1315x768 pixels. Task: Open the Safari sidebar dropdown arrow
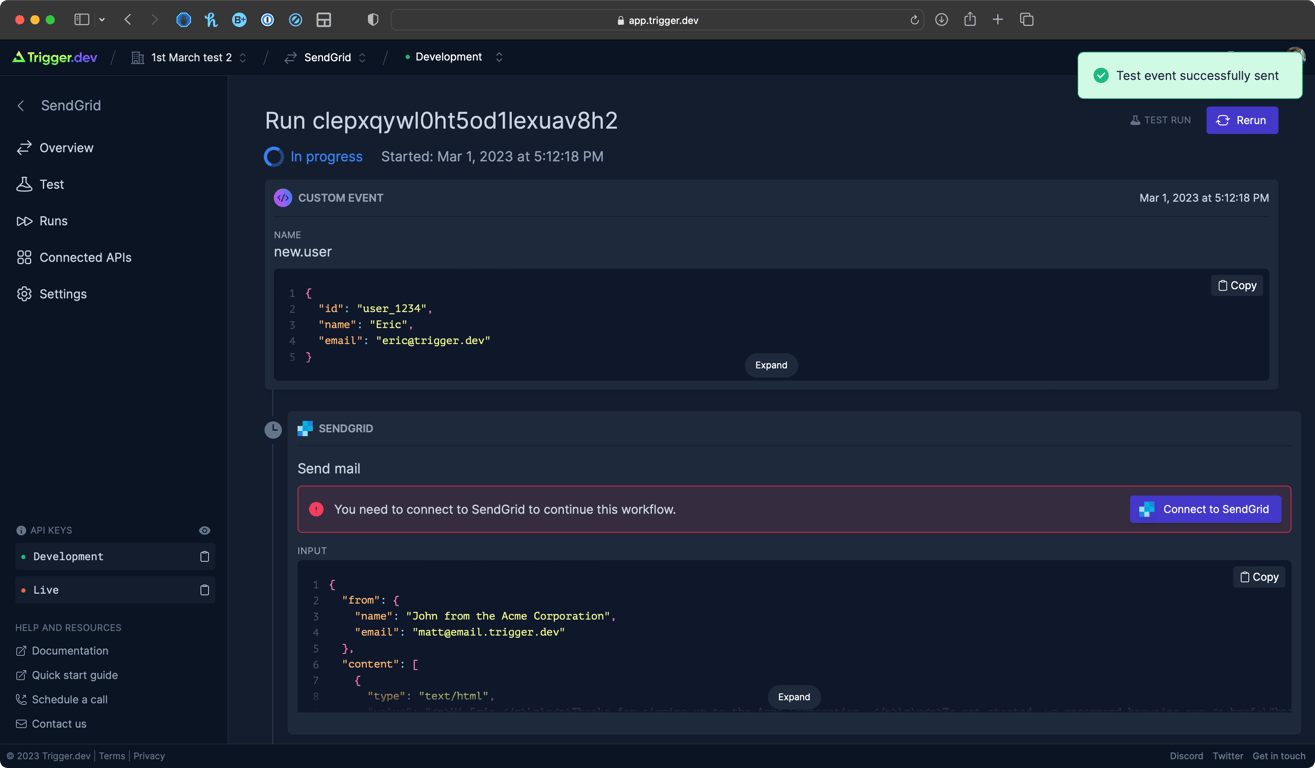click(x=102, y=20)
